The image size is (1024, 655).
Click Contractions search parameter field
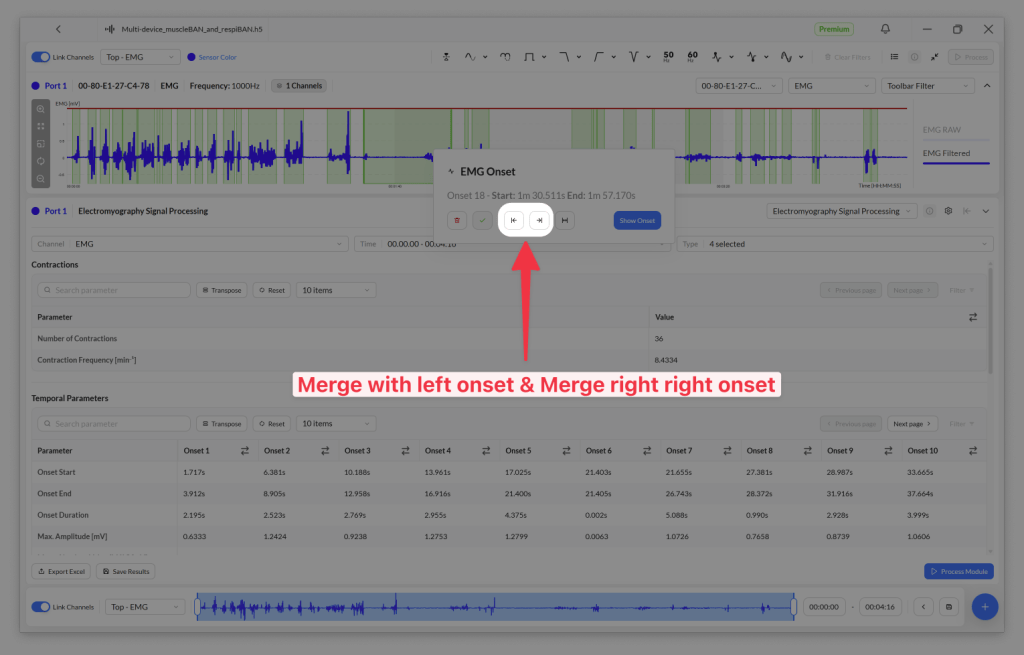coord(114,290)
